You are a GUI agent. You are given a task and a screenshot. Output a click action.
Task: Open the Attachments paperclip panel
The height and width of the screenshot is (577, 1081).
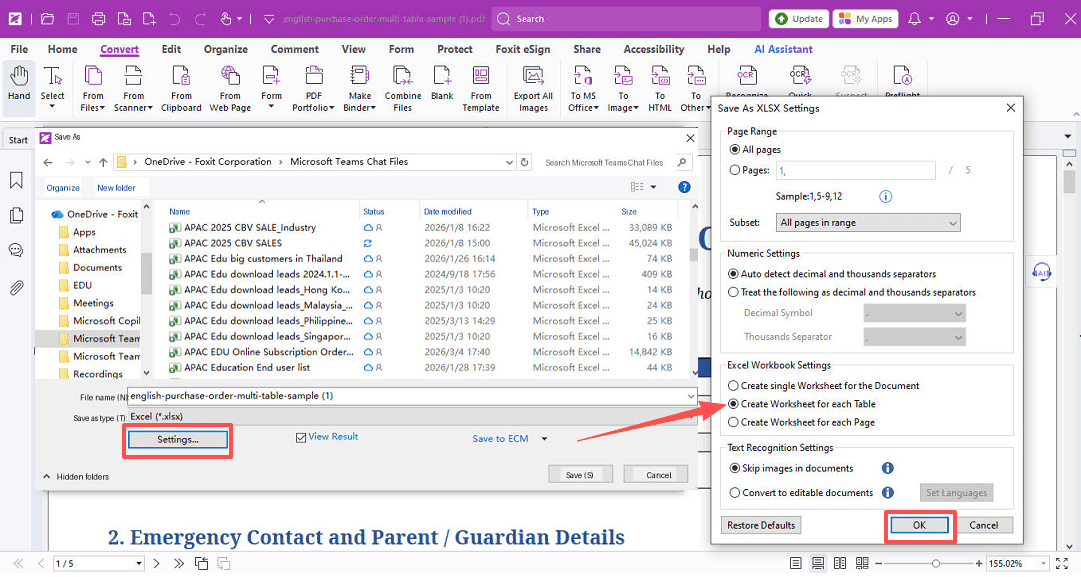[x=17, y=287]
